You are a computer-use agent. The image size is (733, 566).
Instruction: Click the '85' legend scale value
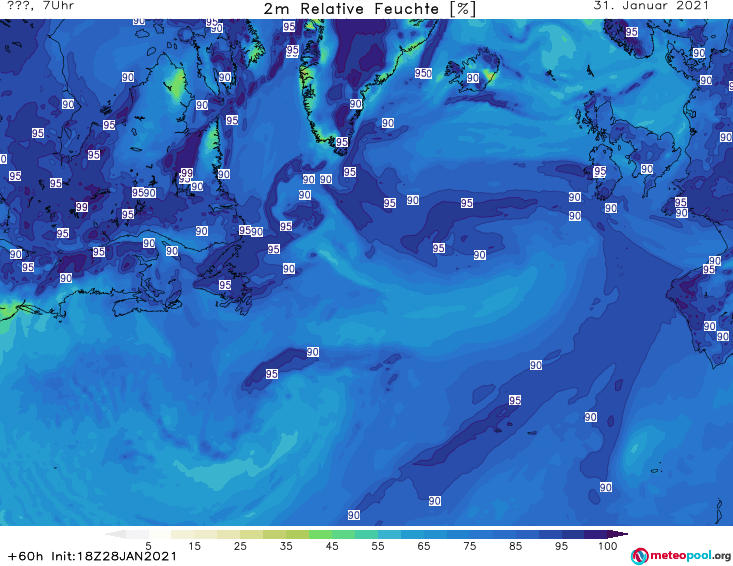pos(515,546)
